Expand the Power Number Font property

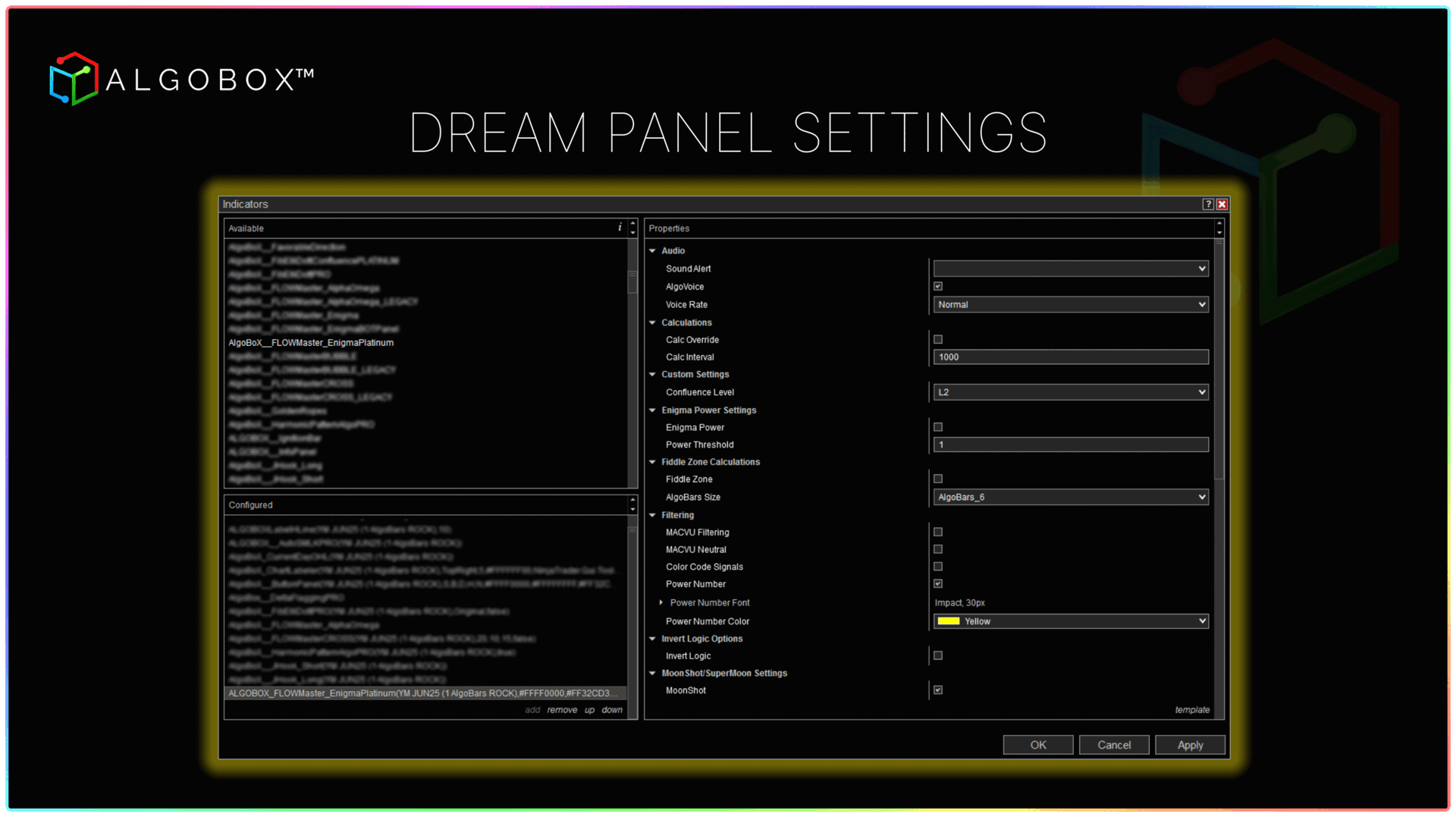click(661, 602)
